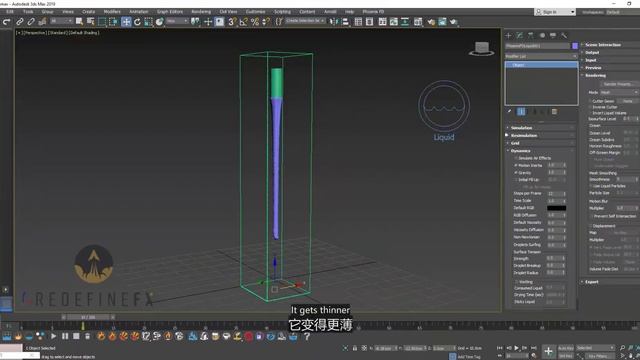Click the object color swatch beside name field
This screenshot has height=360, width=640.
tap(575, 46)
